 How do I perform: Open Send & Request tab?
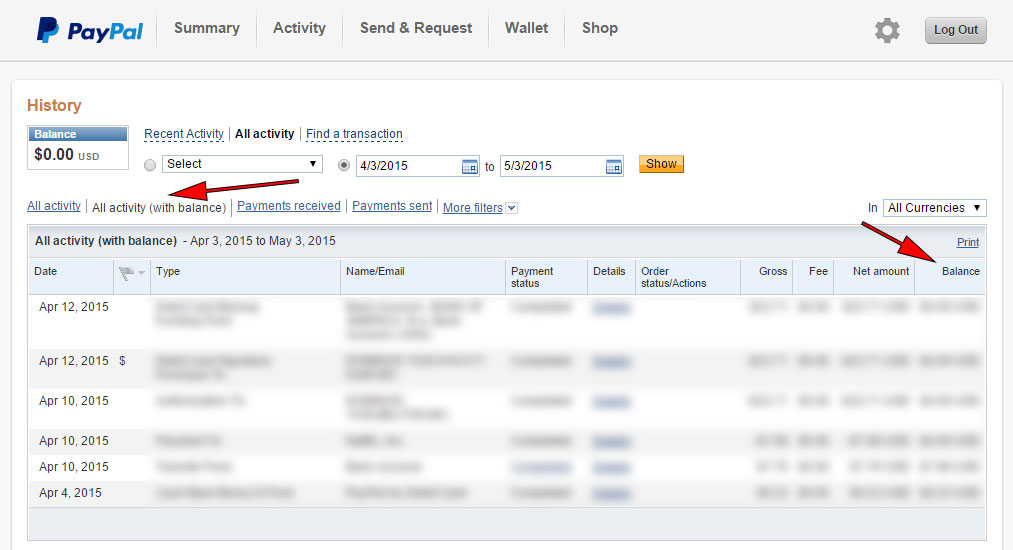coord(416,28)
